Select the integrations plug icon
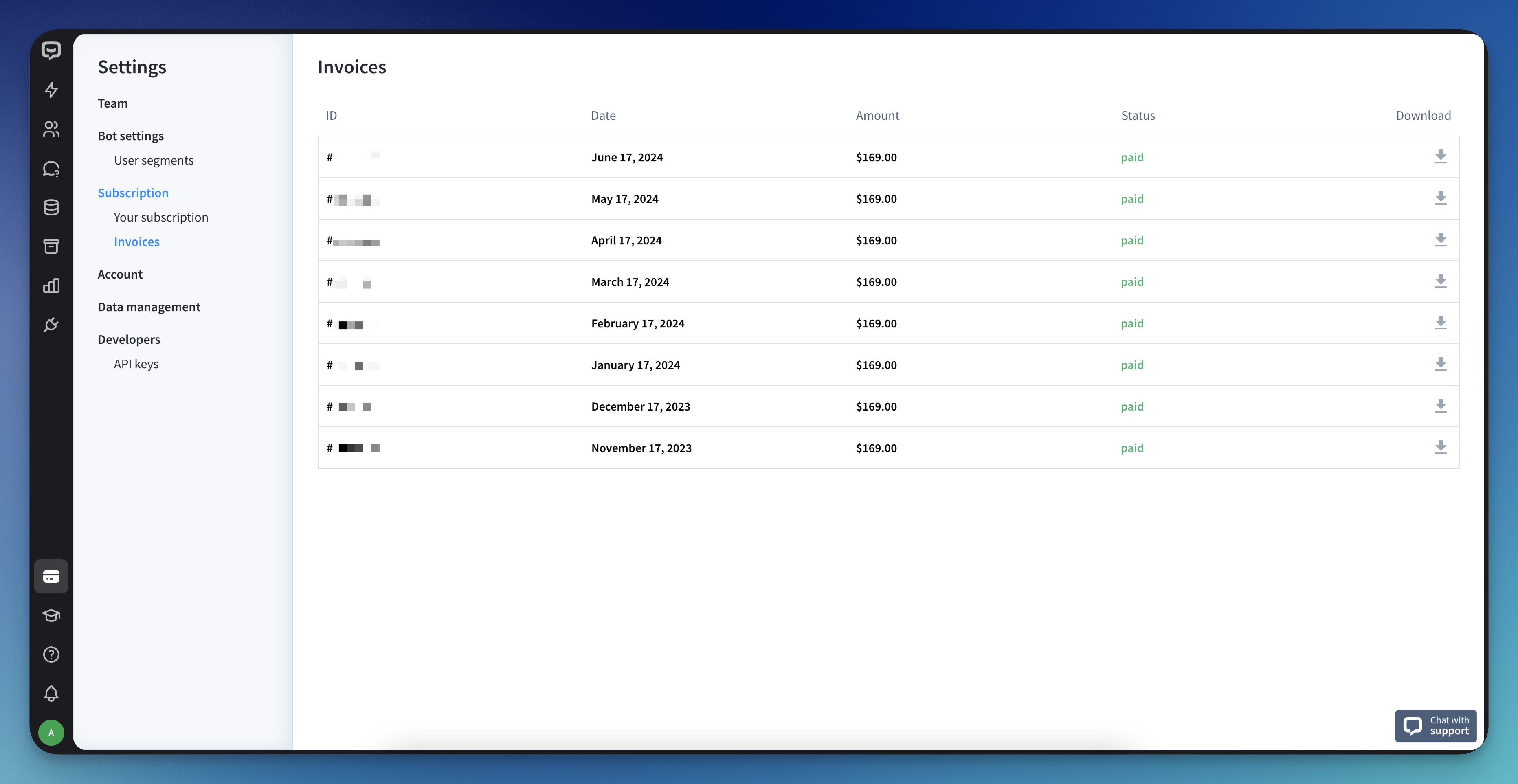This screenshot has height=784, width=1518. 51,325
